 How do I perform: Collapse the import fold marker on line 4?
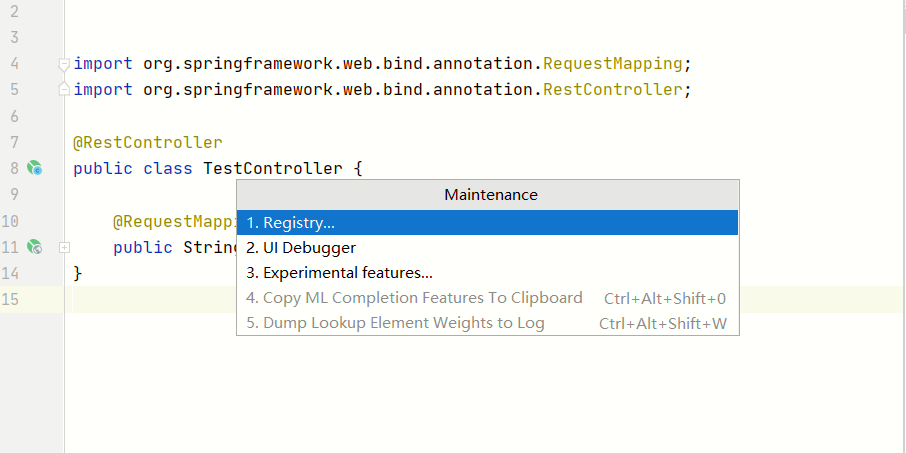tap(64, 64)
